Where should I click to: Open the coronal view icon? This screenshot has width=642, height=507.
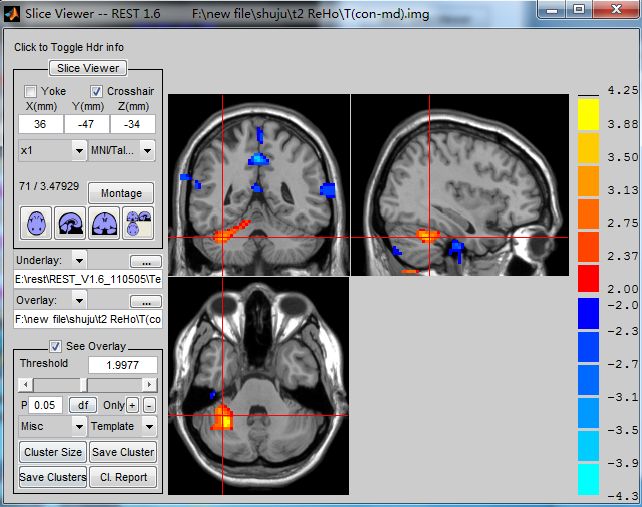104,223
